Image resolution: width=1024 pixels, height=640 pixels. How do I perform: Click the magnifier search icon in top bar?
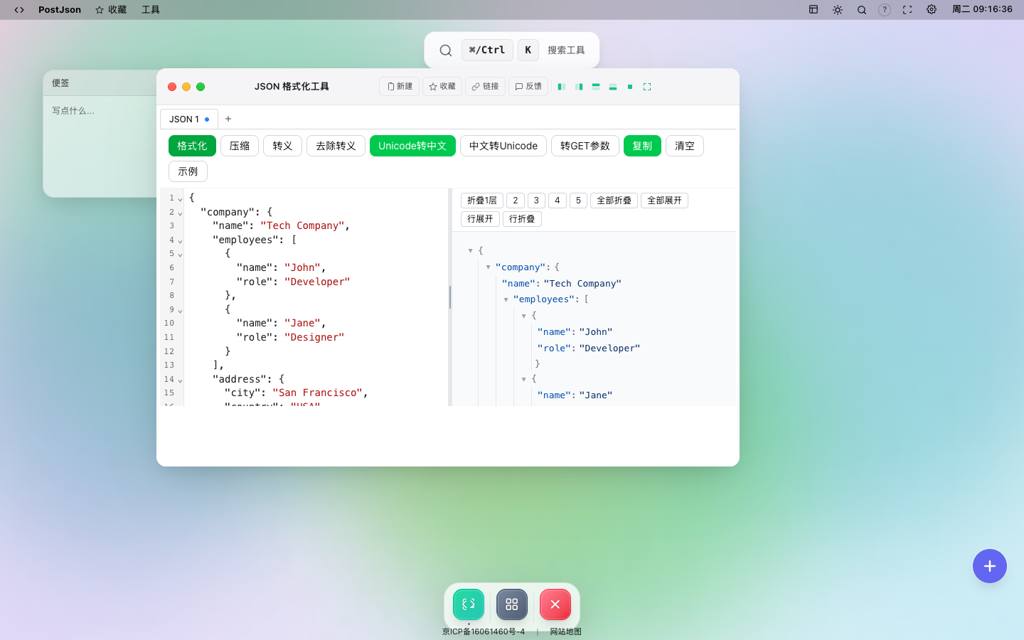[861, 10]
